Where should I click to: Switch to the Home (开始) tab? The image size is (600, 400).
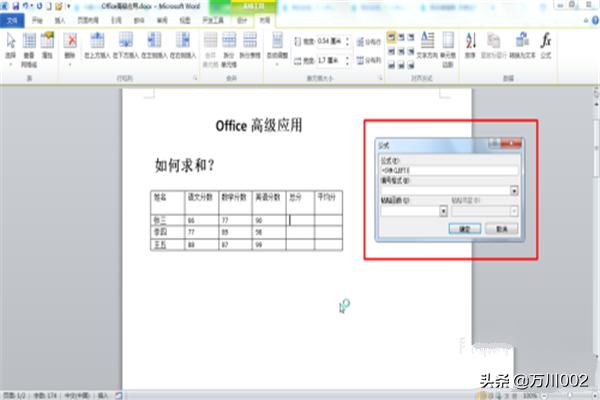pyautogui.click(x=37, y=21)
